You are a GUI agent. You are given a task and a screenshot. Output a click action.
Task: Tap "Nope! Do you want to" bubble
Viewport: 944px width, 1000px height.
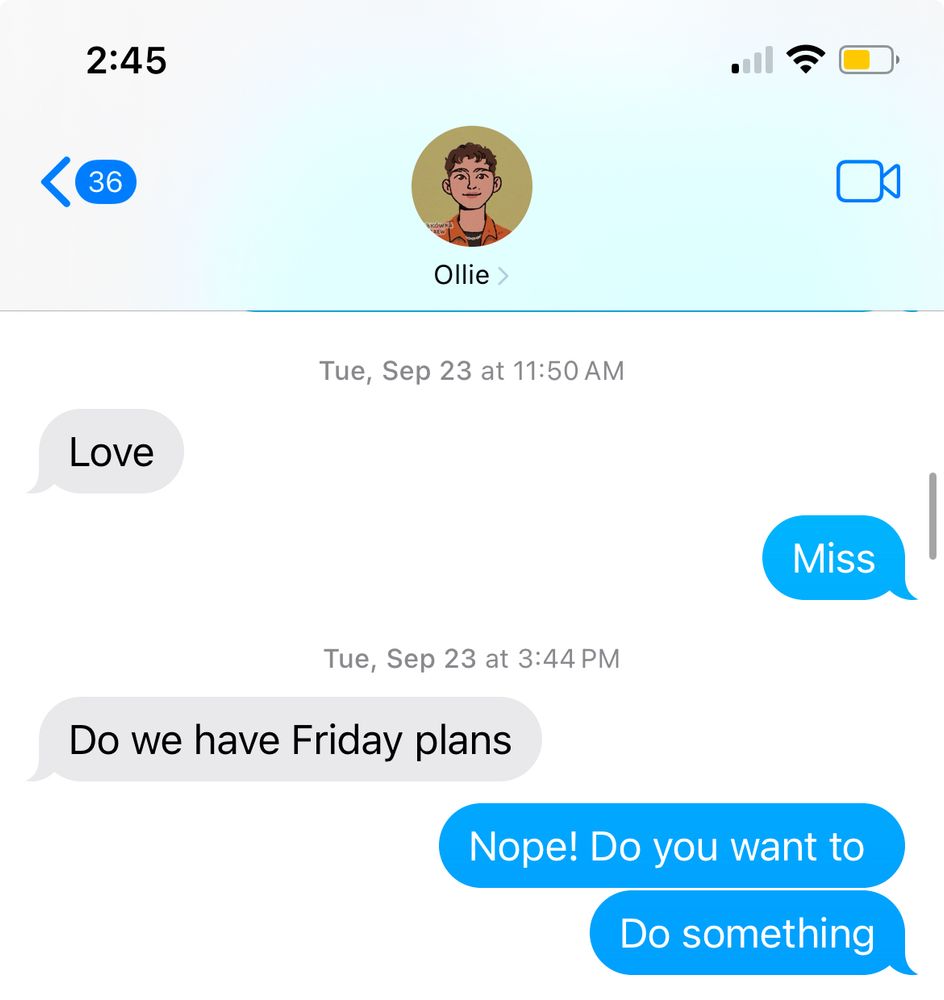pyautogui.click(x=672, y=846)
